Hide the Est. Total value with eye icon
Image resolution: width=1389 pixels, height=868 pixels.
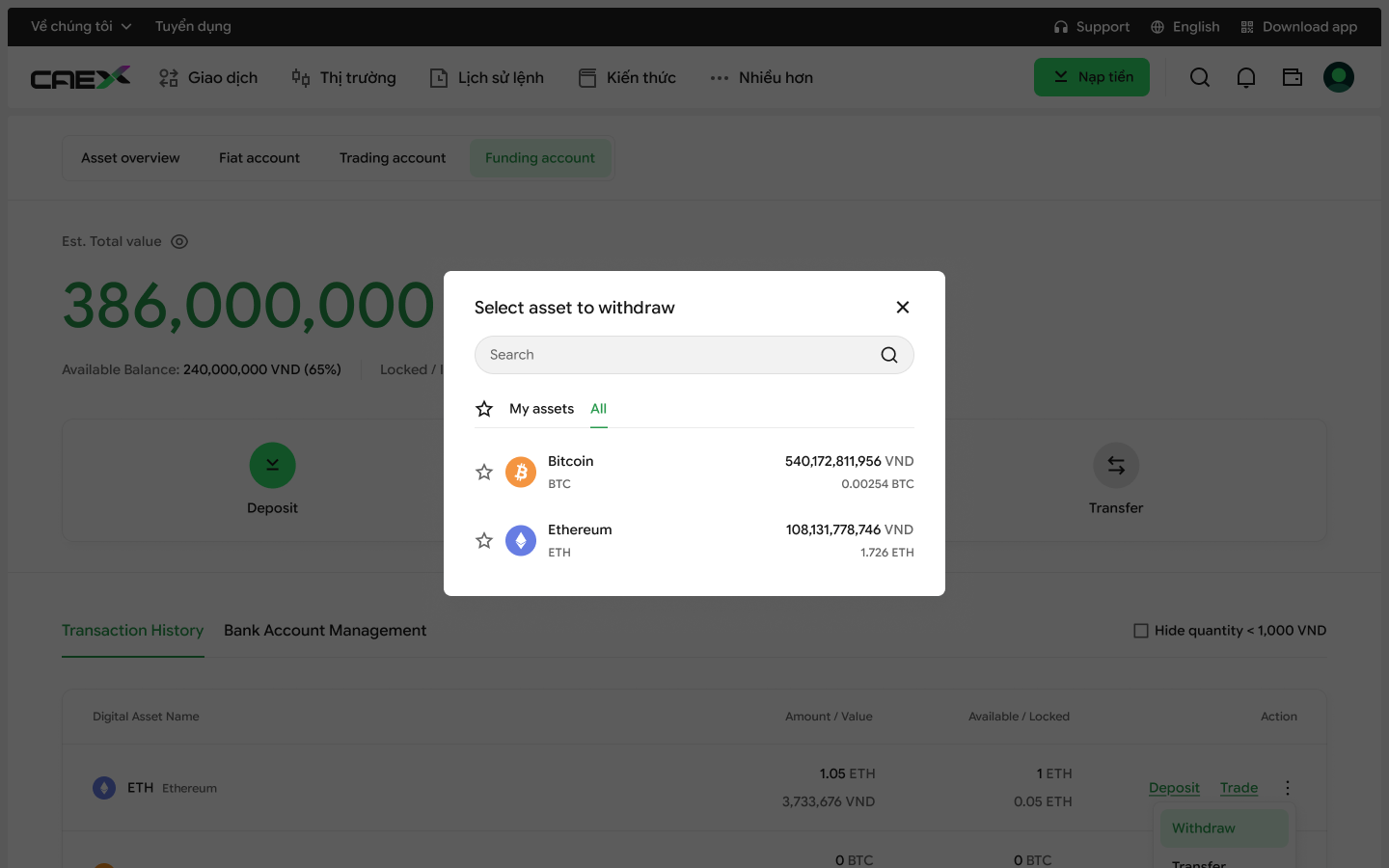click(179, 242)
